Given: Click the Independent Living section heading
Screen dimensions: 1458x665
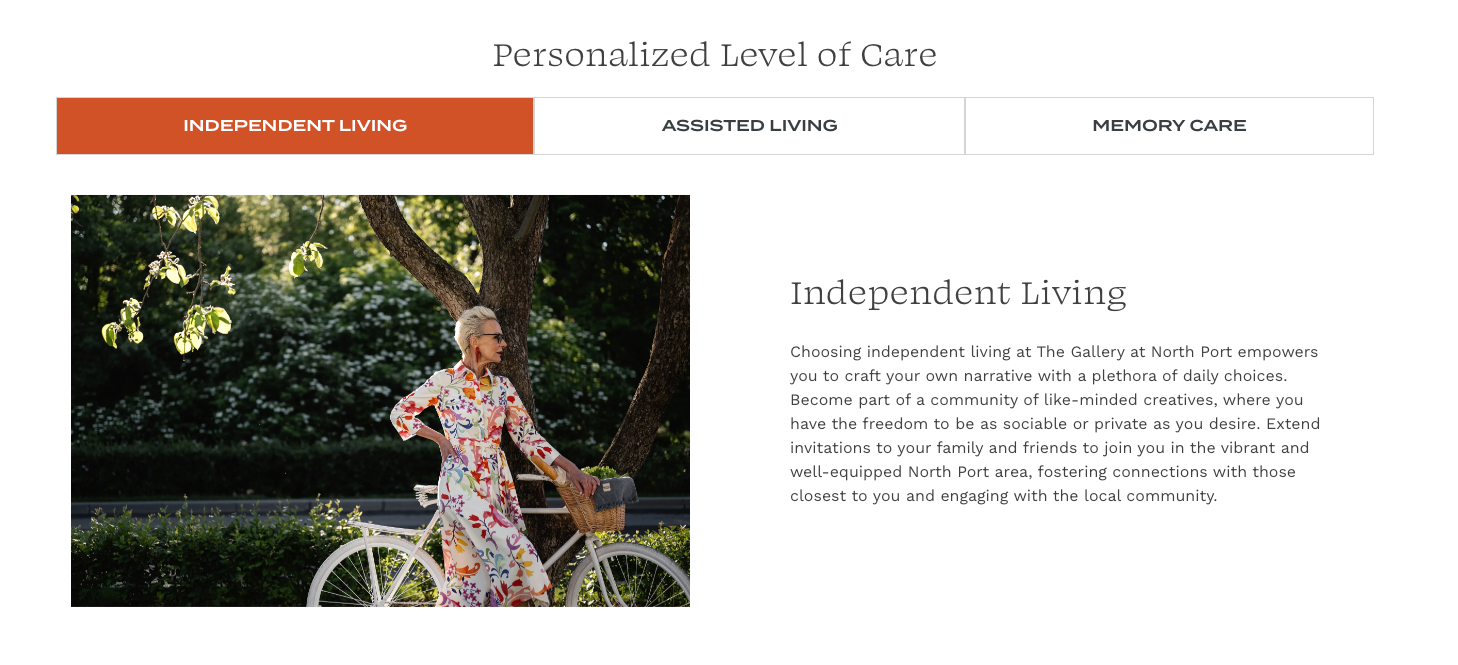Looking at the screenshot, I should (958, 293).
